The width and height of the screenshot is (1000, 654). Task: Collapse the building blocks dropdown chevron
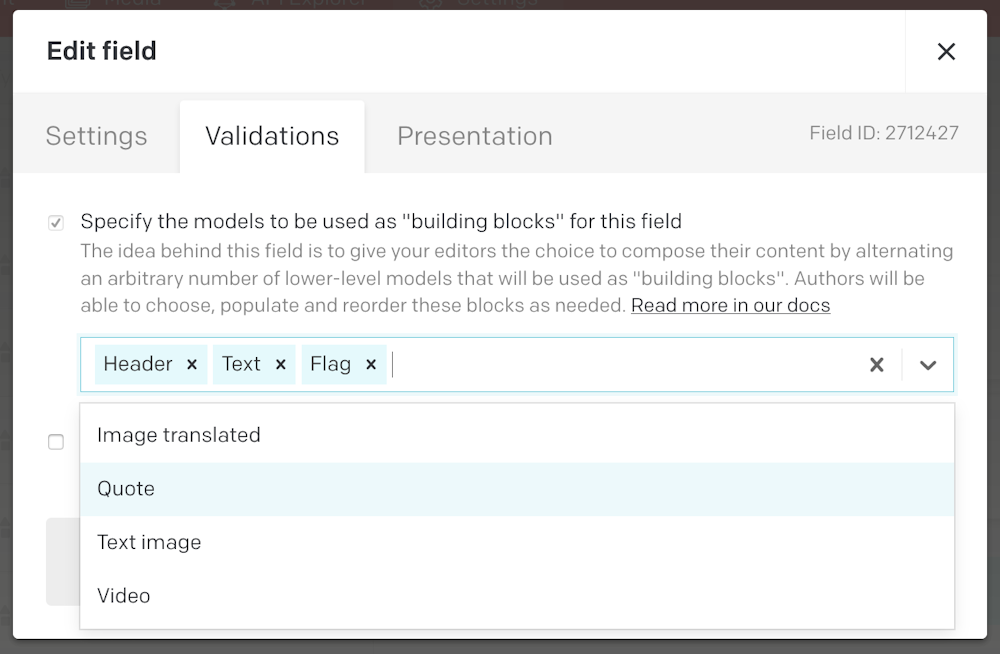coord(927,364)
